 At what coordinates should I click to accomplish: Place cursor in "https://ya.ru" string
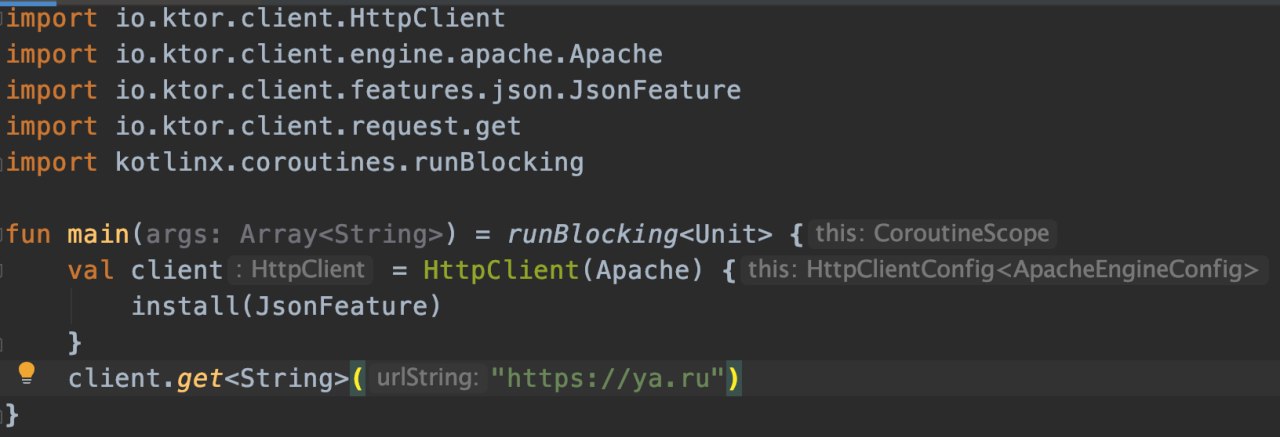pyautogui.click(x=607, y=379)
